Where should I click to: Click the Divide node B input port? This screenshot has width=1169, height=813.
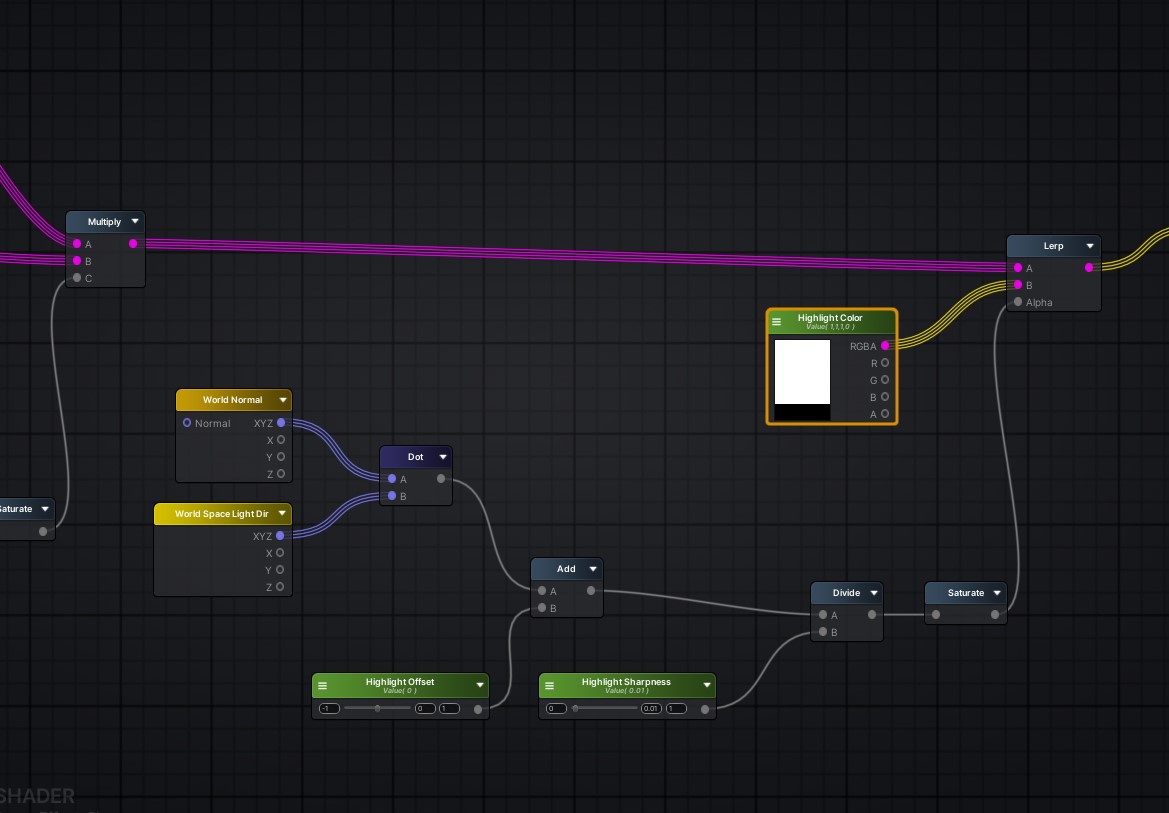click(823, 632)
